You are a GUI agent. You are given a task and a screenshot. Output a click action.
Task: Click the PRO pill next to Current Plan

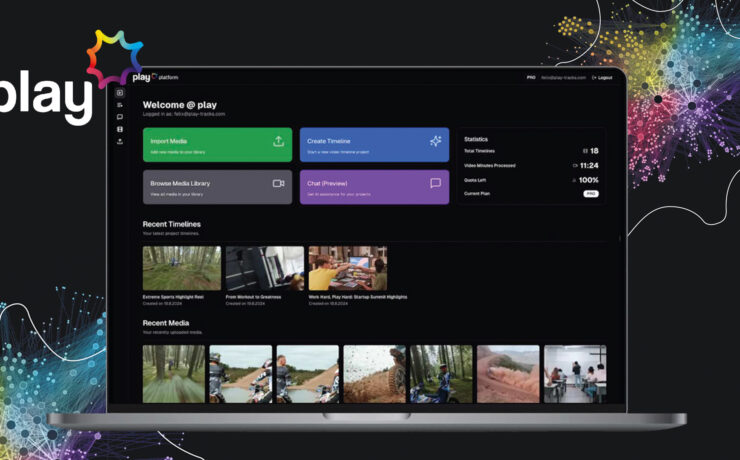click(x=591, y=194)
